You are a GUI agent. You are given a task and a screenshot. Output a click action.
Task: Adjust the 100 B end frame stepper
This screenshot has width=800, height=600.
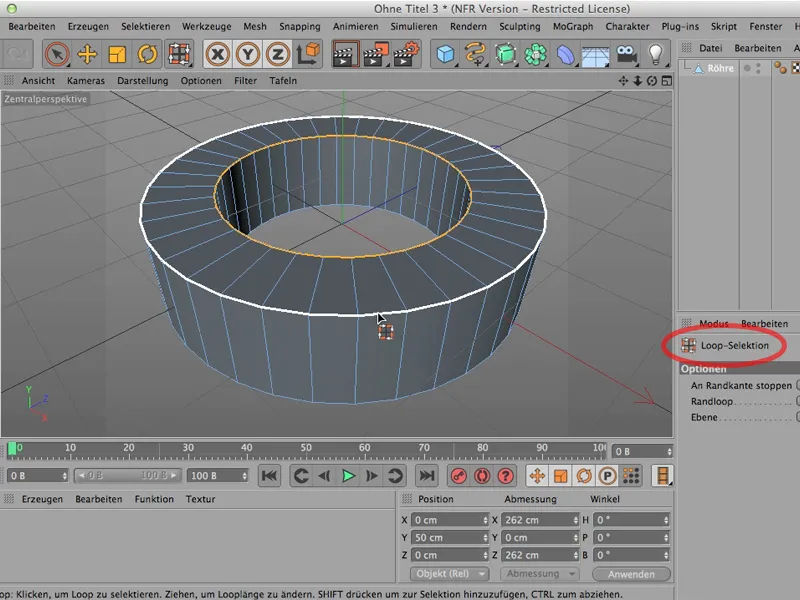click(x=244, y=476)
